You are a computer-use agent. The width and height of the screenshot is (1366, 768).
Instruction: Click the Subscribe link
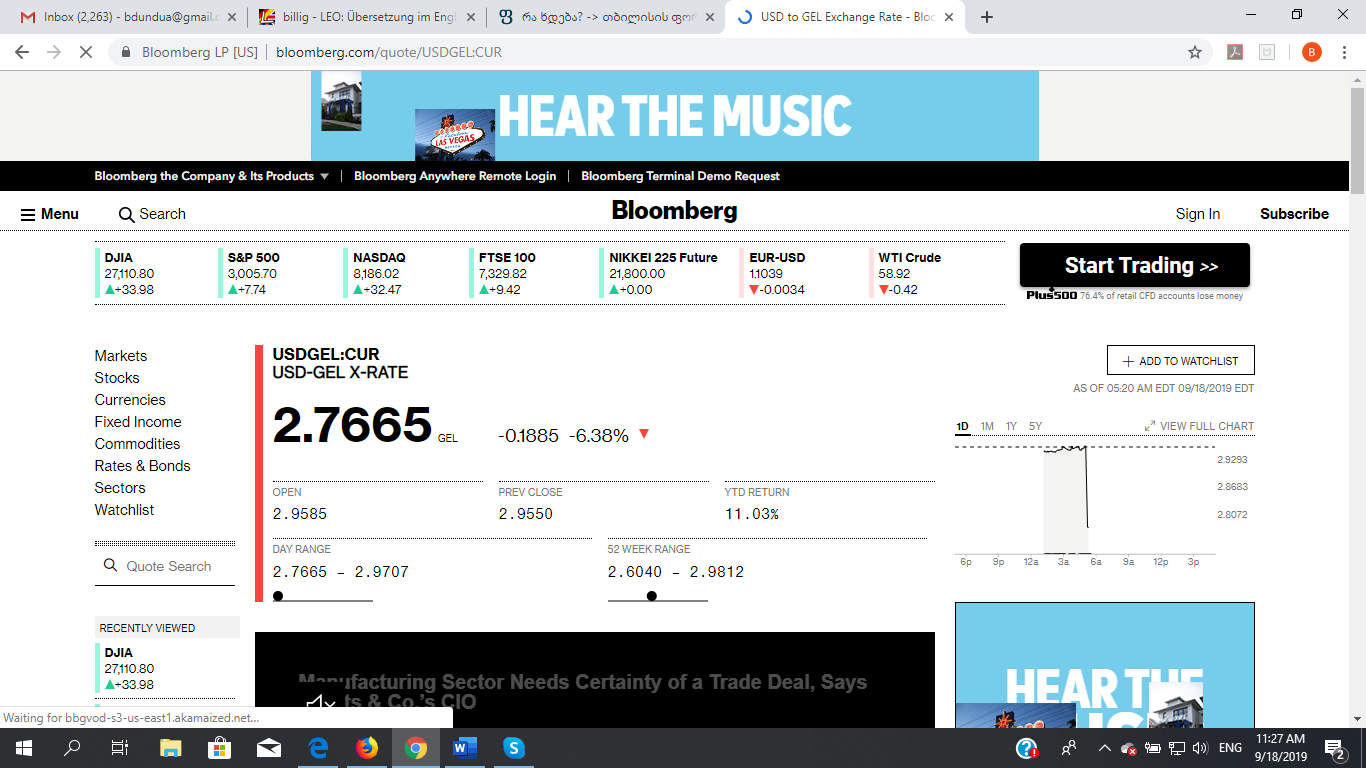1294,214
